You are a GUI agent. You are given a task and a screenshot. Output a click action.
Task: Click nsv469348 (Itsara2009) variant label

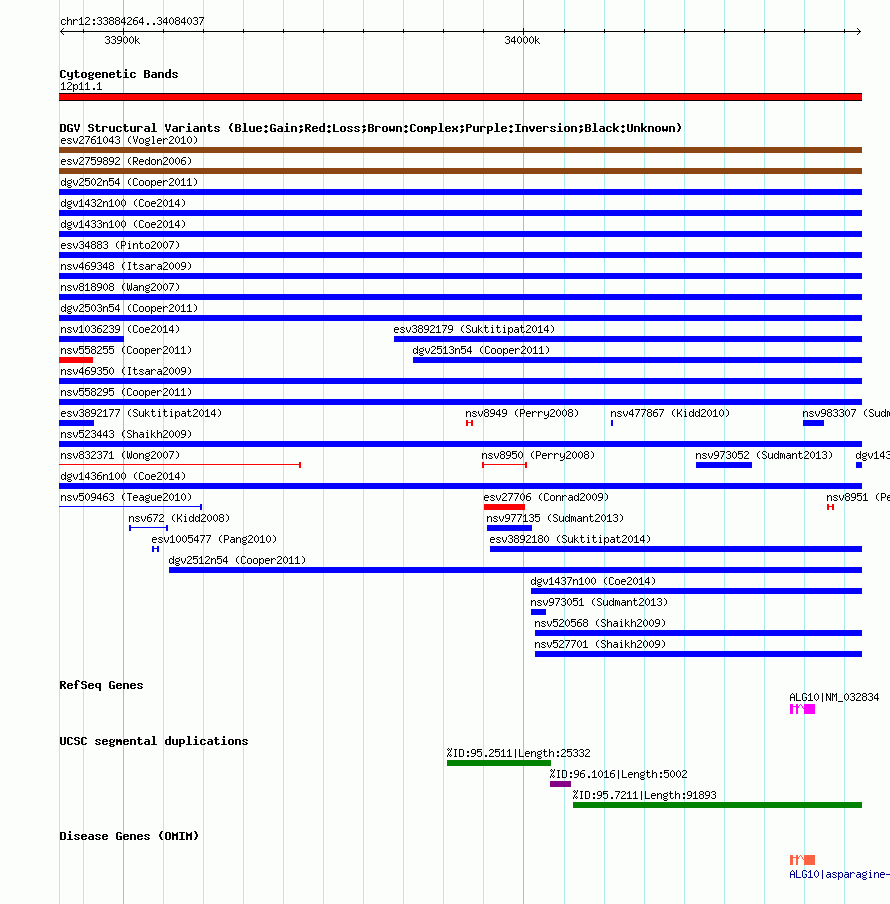coord(126,266)
